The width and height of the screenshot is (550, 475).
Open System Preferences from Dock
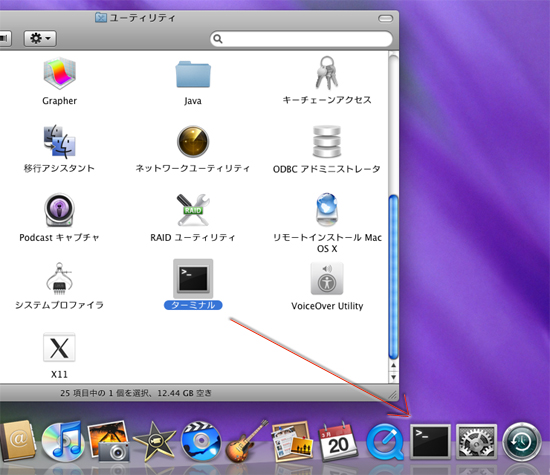tap(476, 442)
